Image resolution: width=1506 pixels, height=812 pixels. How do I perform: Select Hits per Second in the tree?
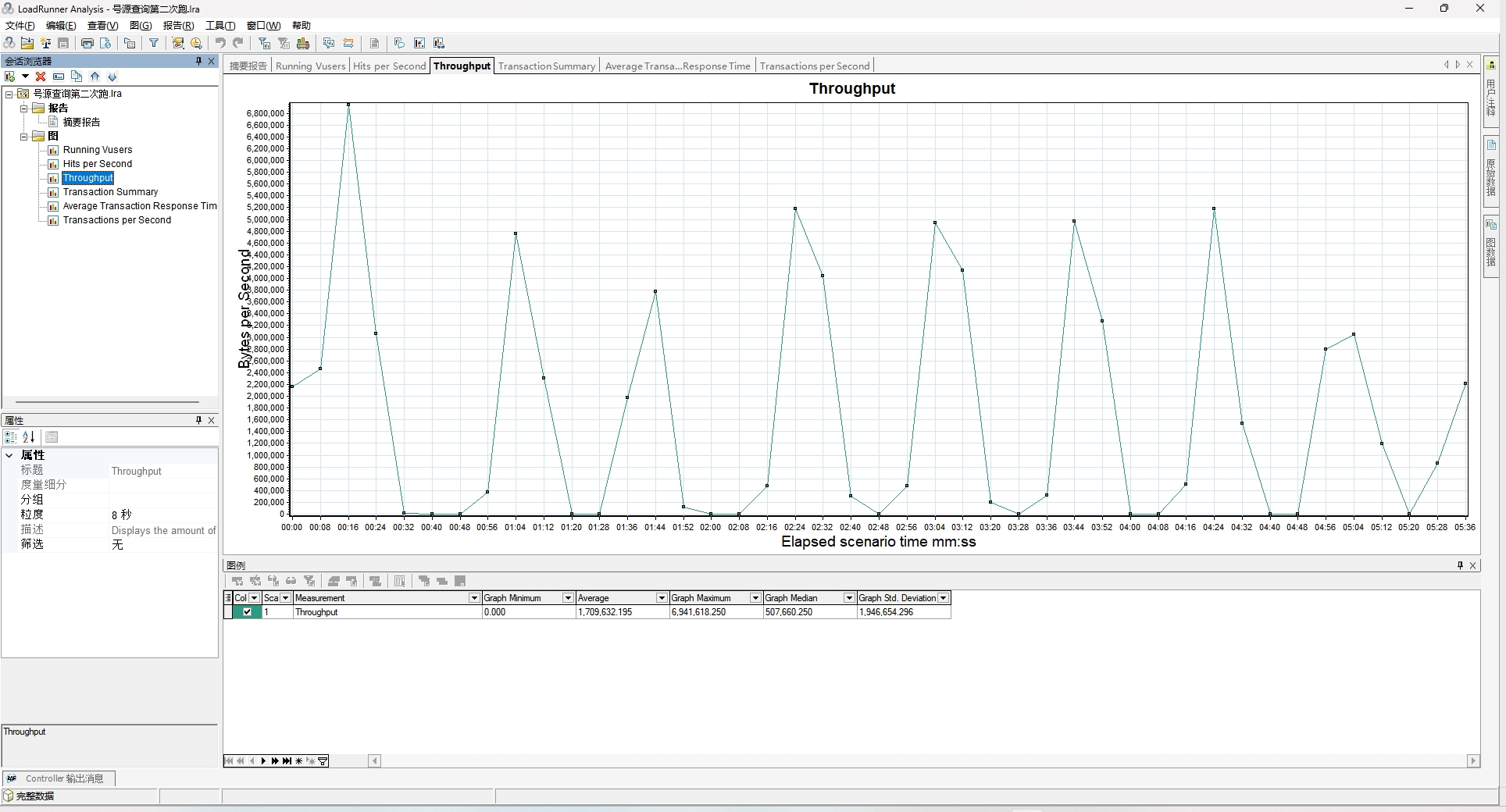coord(98,164)
